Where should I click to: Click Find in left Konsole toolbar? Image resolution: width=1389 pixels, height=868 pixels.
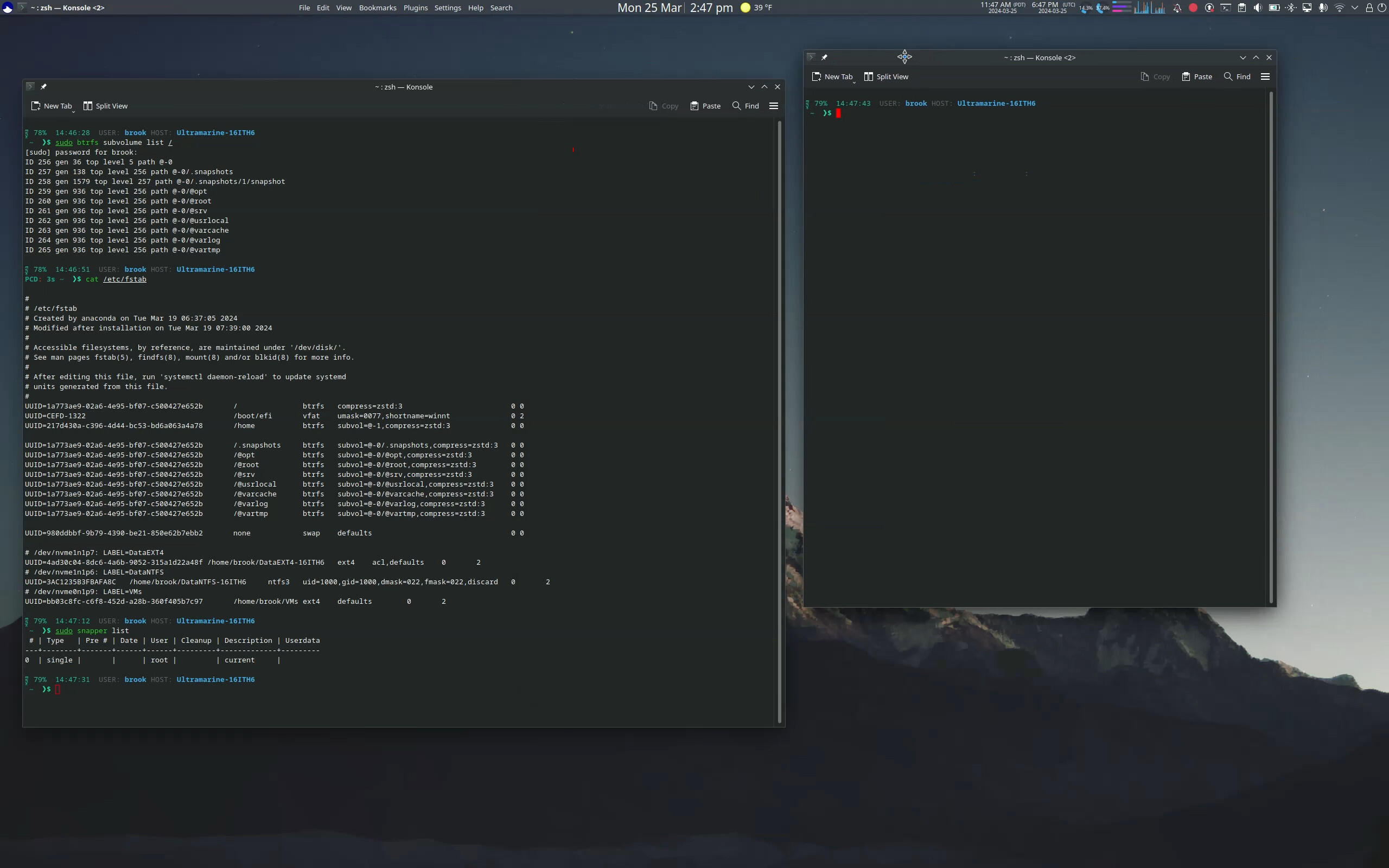[x=746, y=106]
